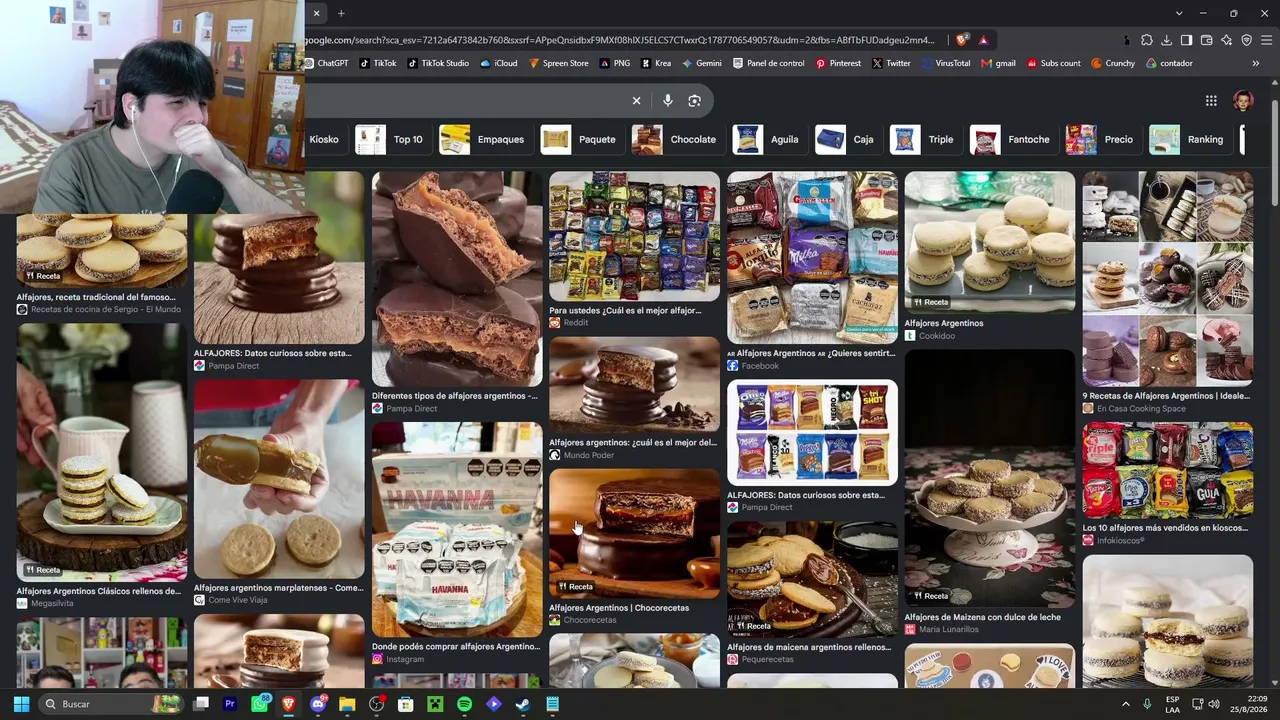Viewport: 1280px width, 720px height.
Task: Open a new browser tab
Action: (341, 13)
